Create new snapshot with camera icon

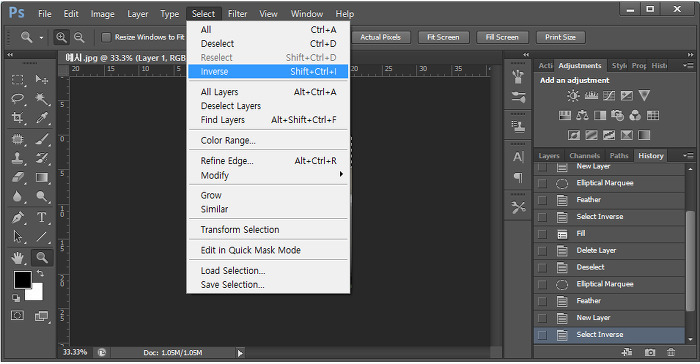(650, 352)
